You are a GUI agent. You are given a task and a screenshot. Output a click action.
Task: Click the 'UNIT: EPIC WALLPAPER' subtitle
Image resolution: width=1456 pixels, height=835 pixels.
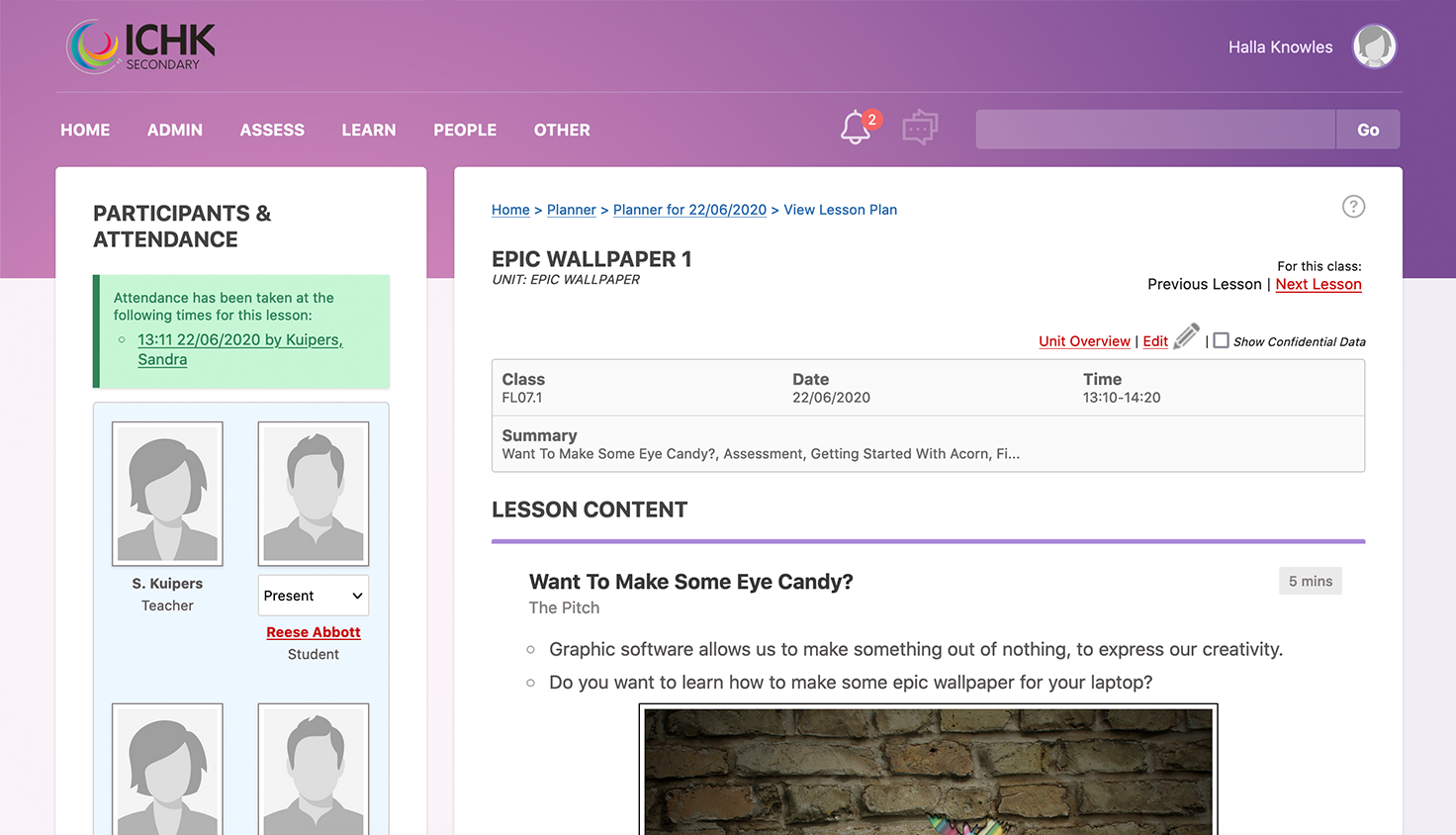566,280
